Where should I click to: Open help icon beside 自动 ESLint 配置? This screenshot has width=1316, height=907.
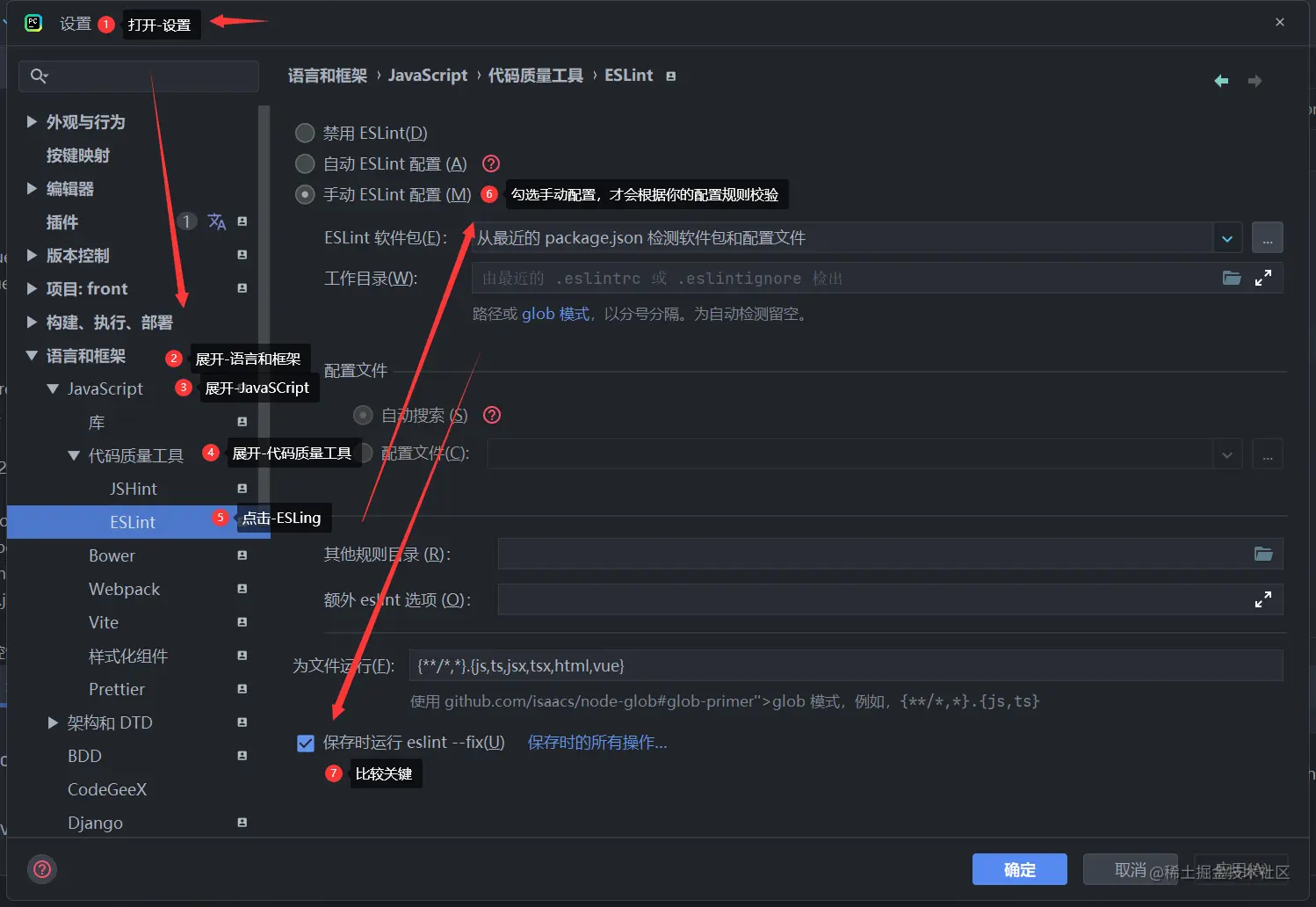pyautogui.click(x=492, y=163)
